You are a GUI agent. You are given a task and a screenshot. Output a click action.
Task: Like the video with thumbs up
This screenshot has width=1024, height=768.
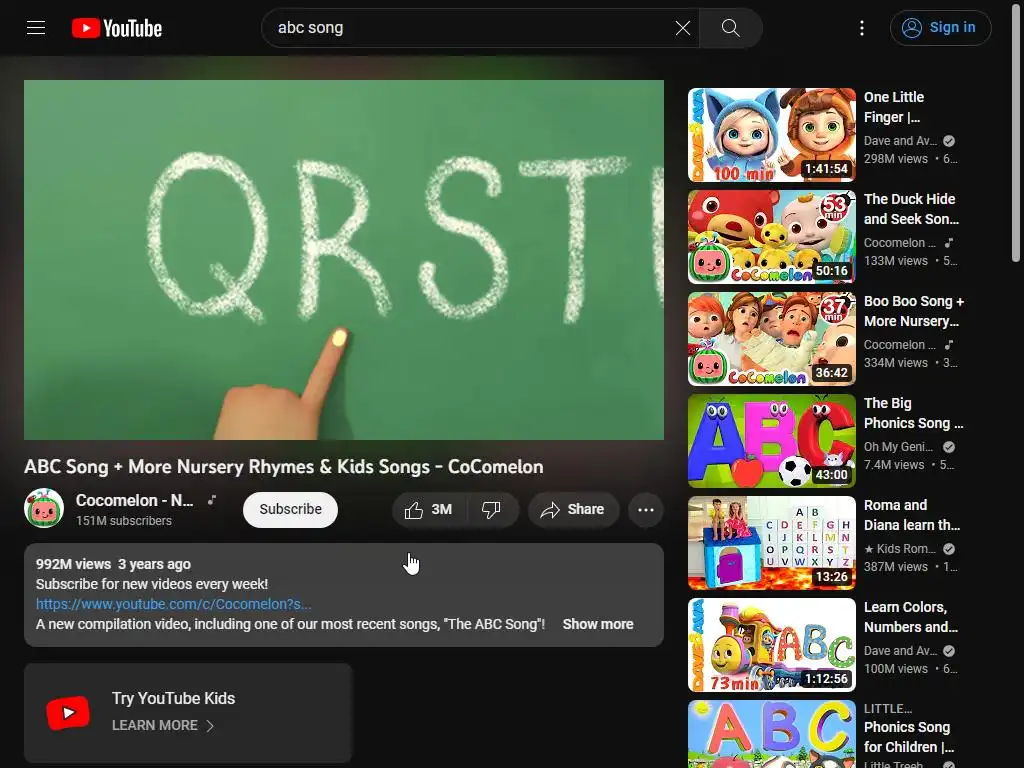[429, 510]
